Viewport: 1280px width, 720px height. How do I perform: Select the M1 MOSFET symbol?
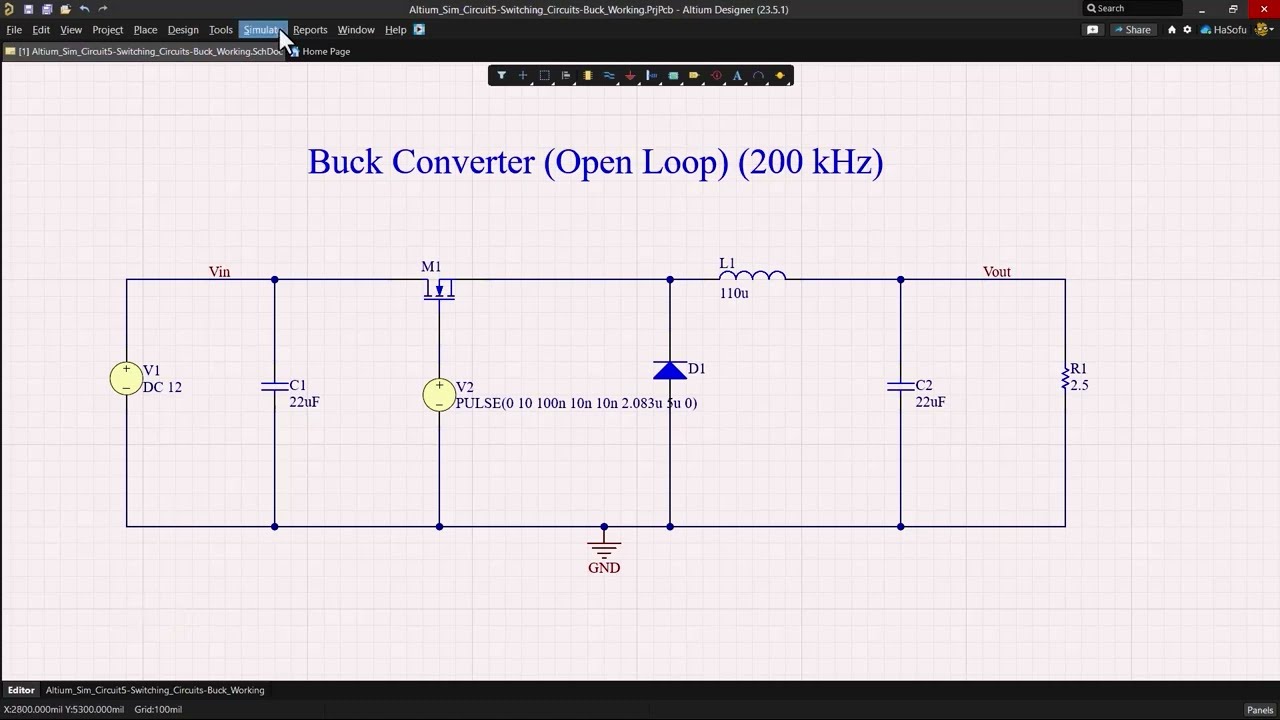[x=439, y=289]
